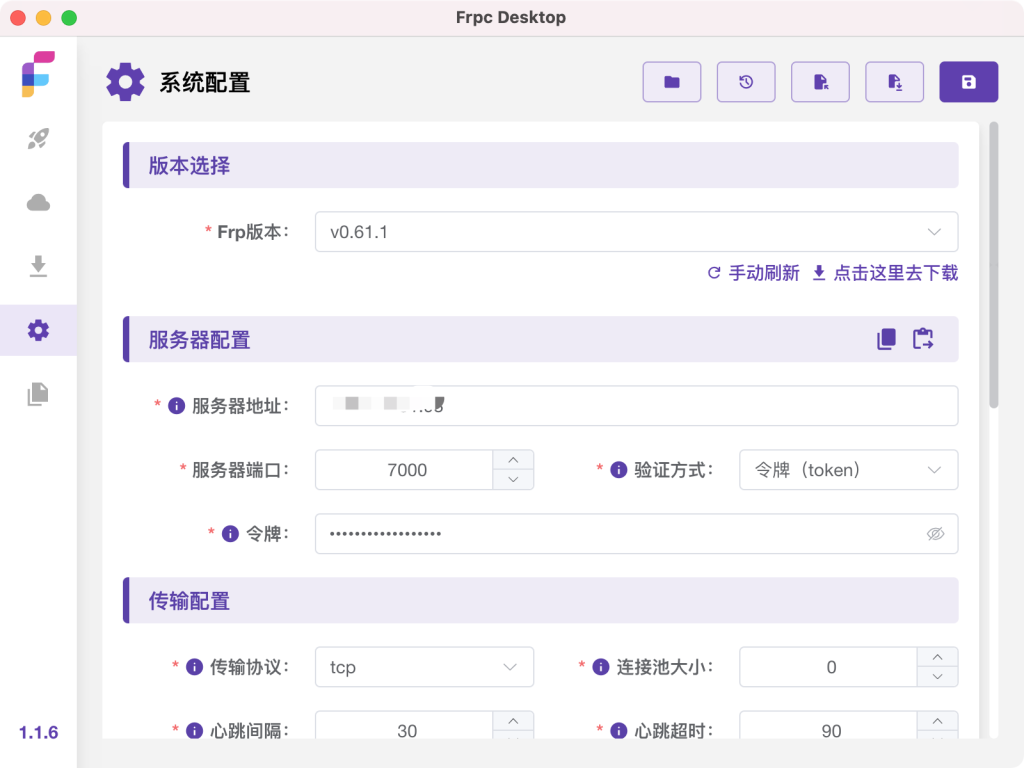This screenshot has height=768, width=1024.
Task: Click info icon beside 心跳超时
Action: [618, 730]
